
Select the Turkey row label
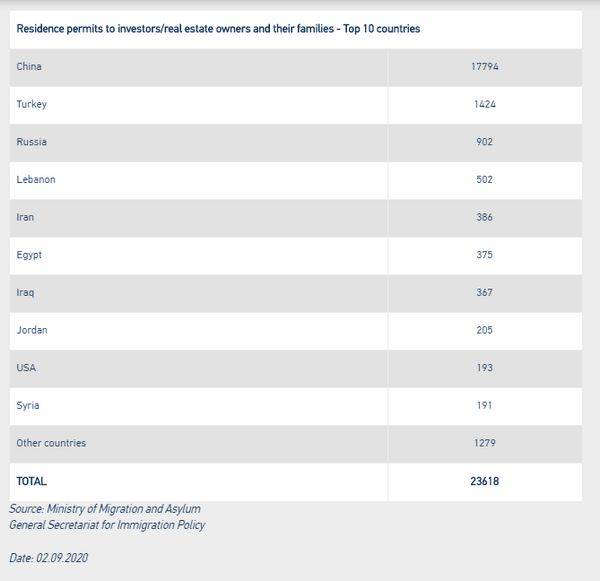pos(31,104)
